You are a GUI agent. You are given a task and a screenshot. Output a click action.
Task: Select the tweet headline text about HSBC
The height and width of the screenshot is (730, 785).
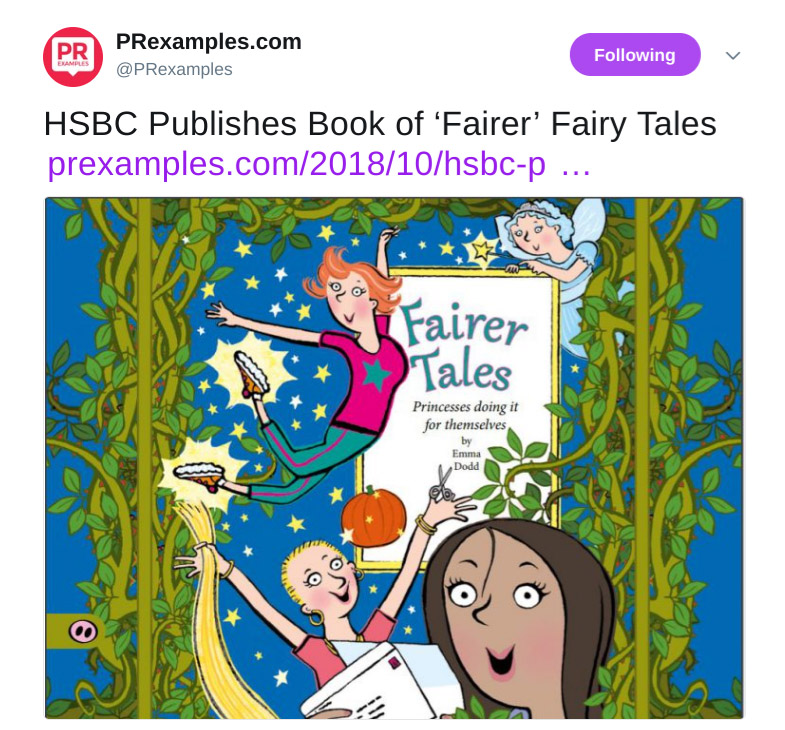coord(380,124)
